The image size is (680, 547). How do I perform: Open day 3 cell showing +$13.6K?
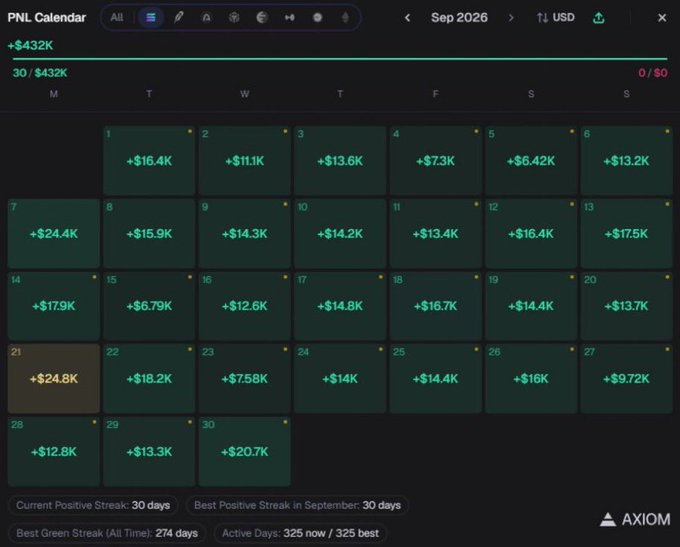(340, 160)
